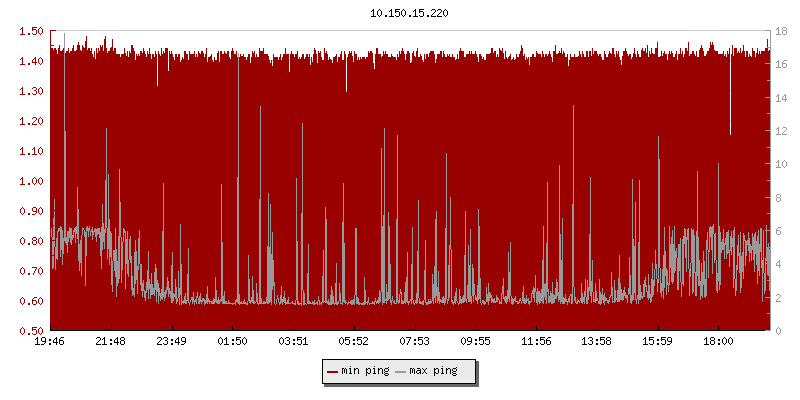Click the 21:48 time axis label
The width and height of the screenshot is (800, 400).
point(110,342)
